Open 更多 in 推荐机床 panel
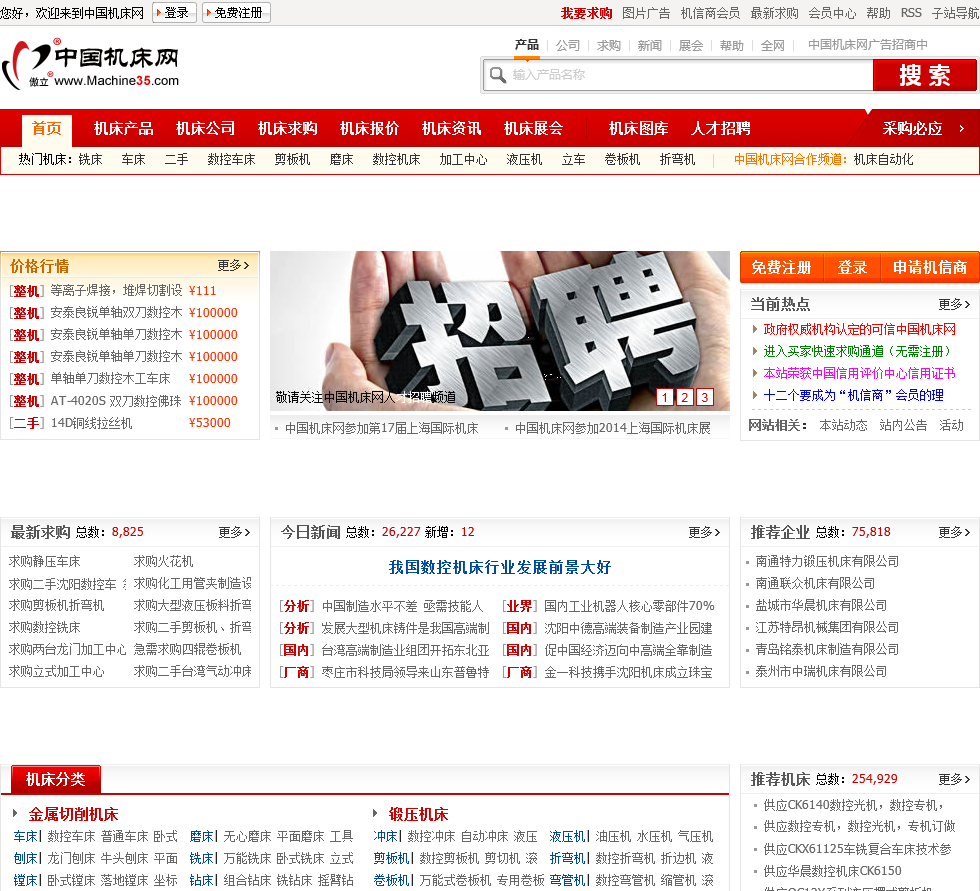The height and width of the screenshot is (891, 980). pos(954,779)
